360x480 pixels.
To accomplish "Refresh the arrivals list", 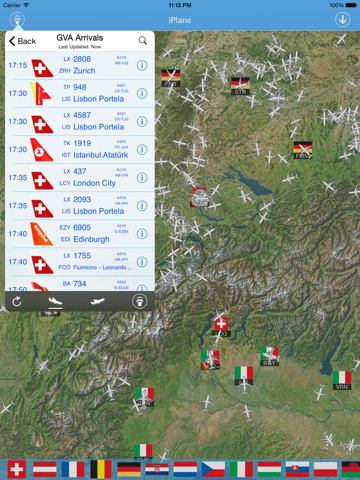I will pyautogui.click(x=17, y=302).
